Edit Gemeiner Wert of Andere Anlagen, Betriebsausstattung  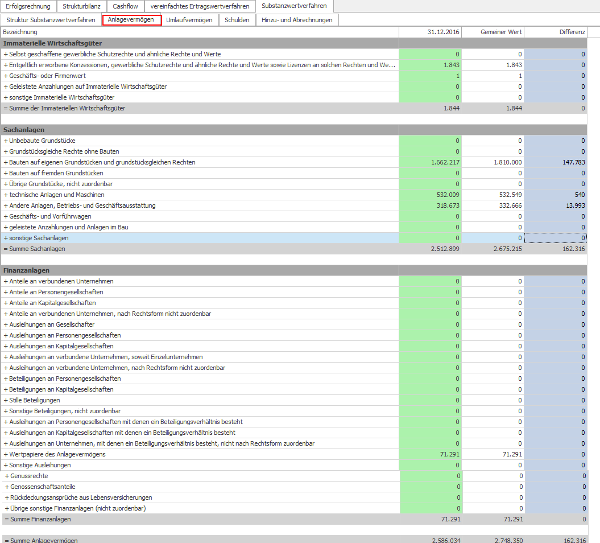493,205
